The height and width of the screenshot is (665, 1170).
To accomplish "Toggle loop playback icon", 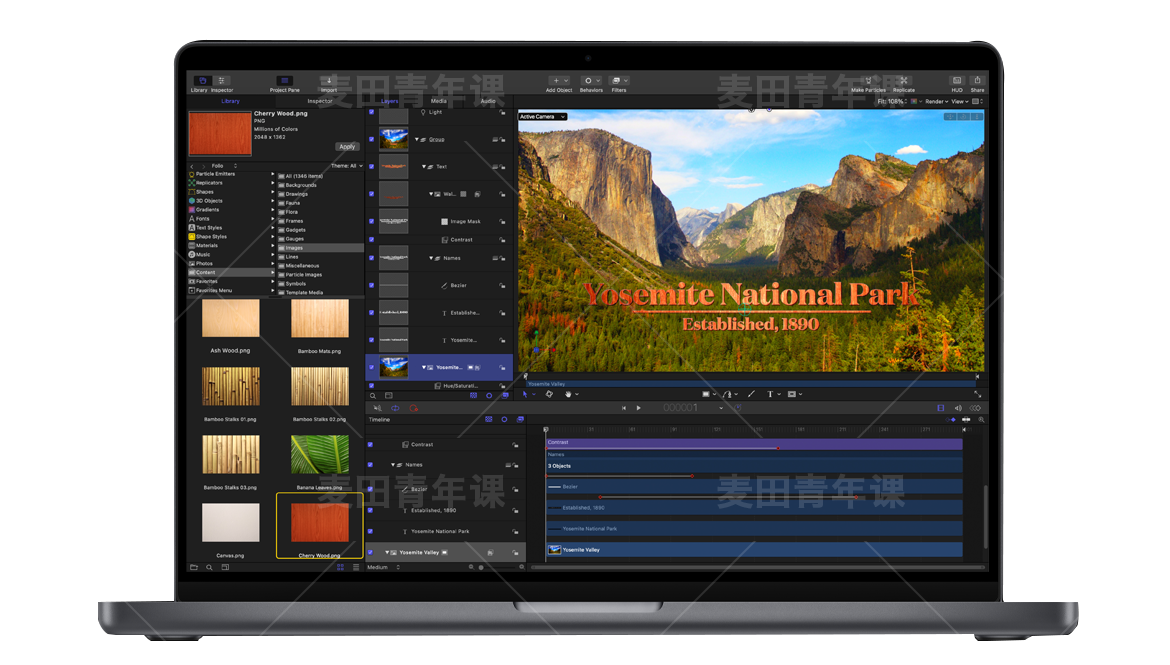I will click(x=395, y=408).
